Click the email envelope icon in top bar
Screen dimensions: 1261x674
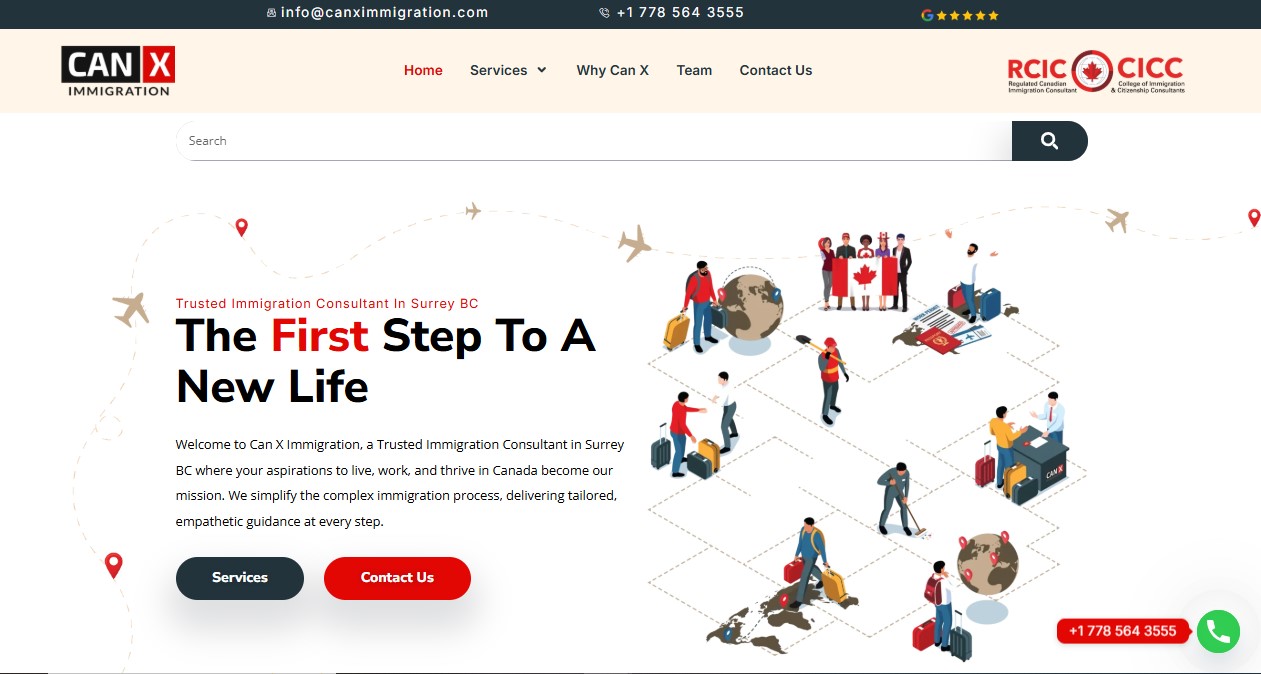(271, 13)
